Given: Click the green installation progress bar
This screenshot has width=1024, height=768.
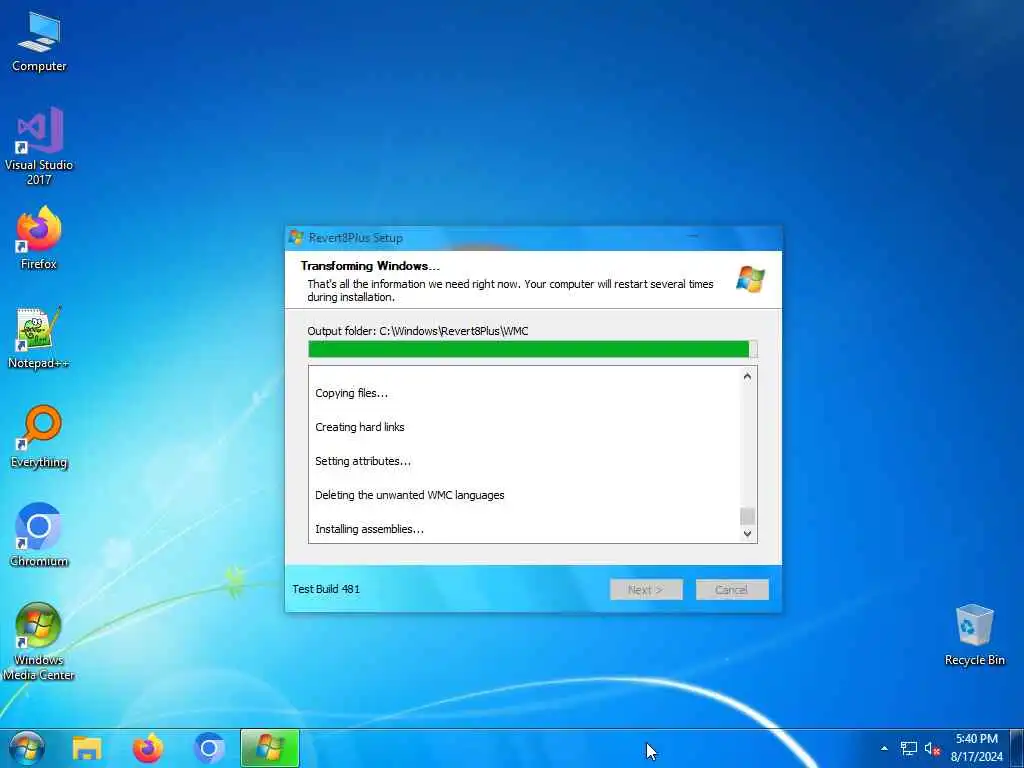Looking at the screenshot, I should [x=532, y=349].
